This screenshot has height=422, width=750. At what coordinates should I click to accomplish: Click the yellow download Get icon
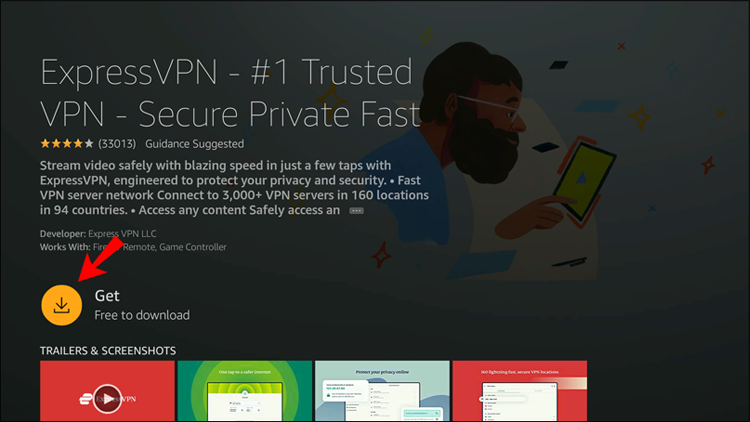coord(62,305)
